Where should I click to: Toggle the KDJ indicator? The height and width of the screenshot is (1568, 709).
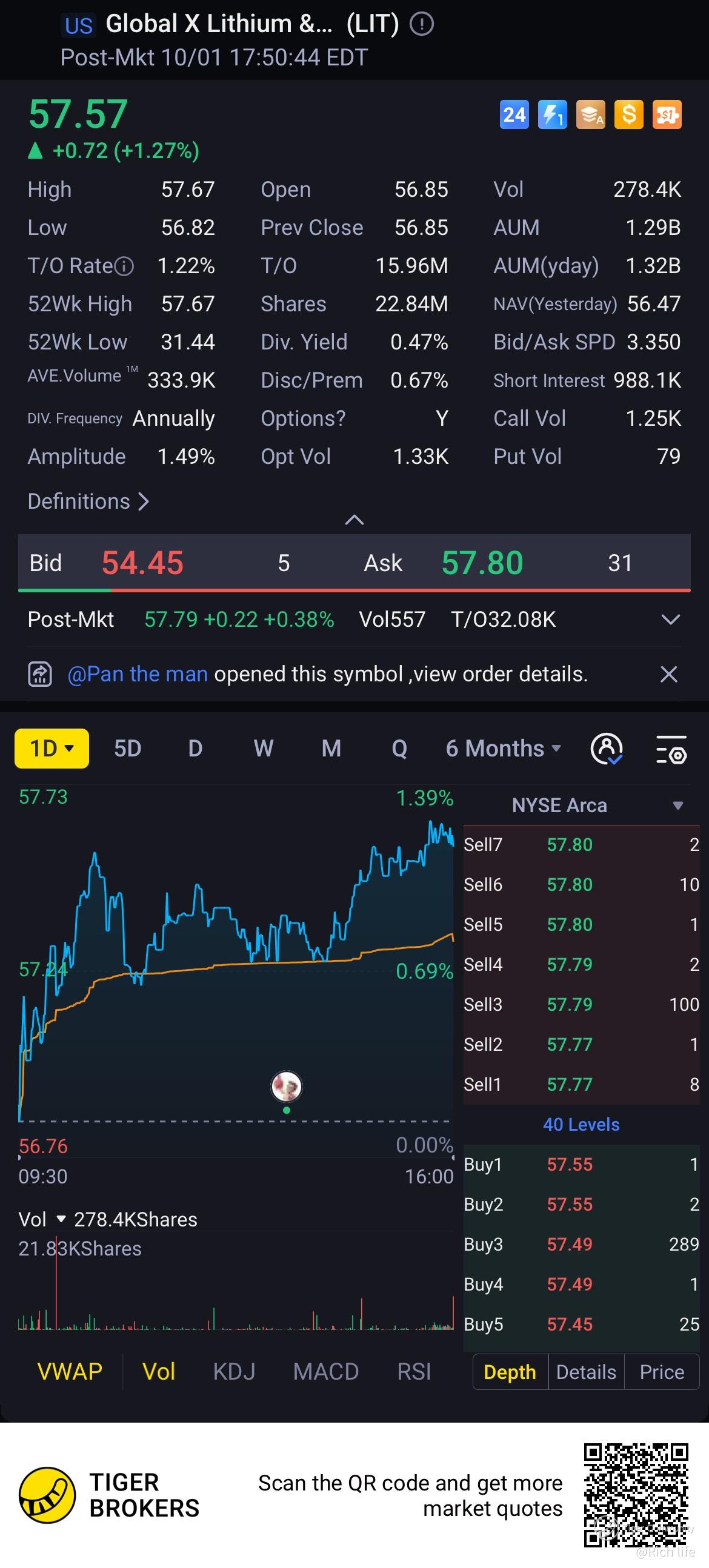point(234,1372)
